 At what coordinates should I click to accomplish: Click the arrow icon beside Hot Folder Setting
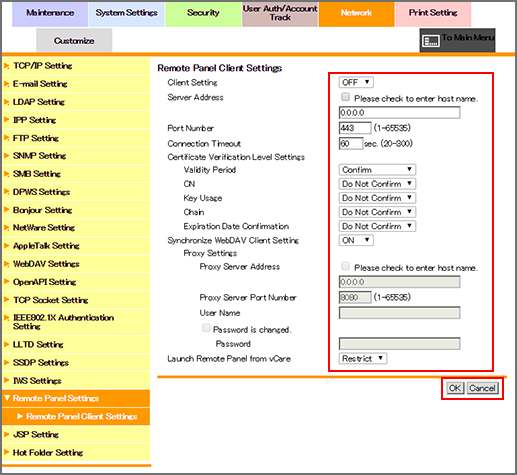(x=6, y=452)
